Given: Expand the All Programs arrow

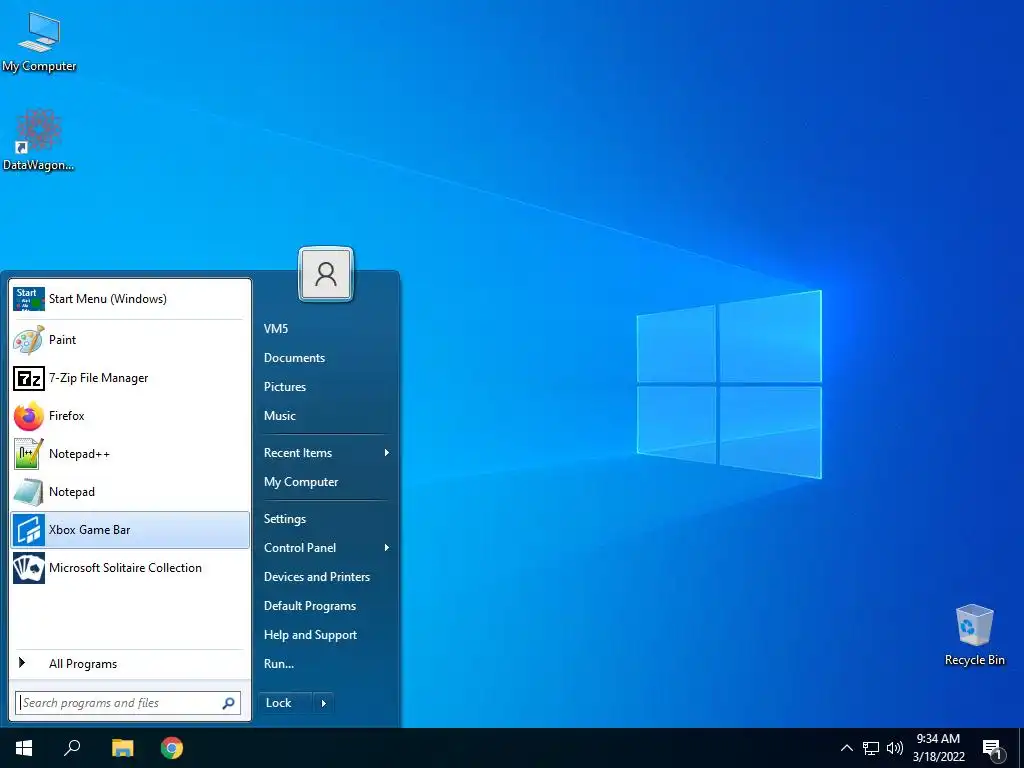Looking at the screenshot, I should (x=22, y=663).
